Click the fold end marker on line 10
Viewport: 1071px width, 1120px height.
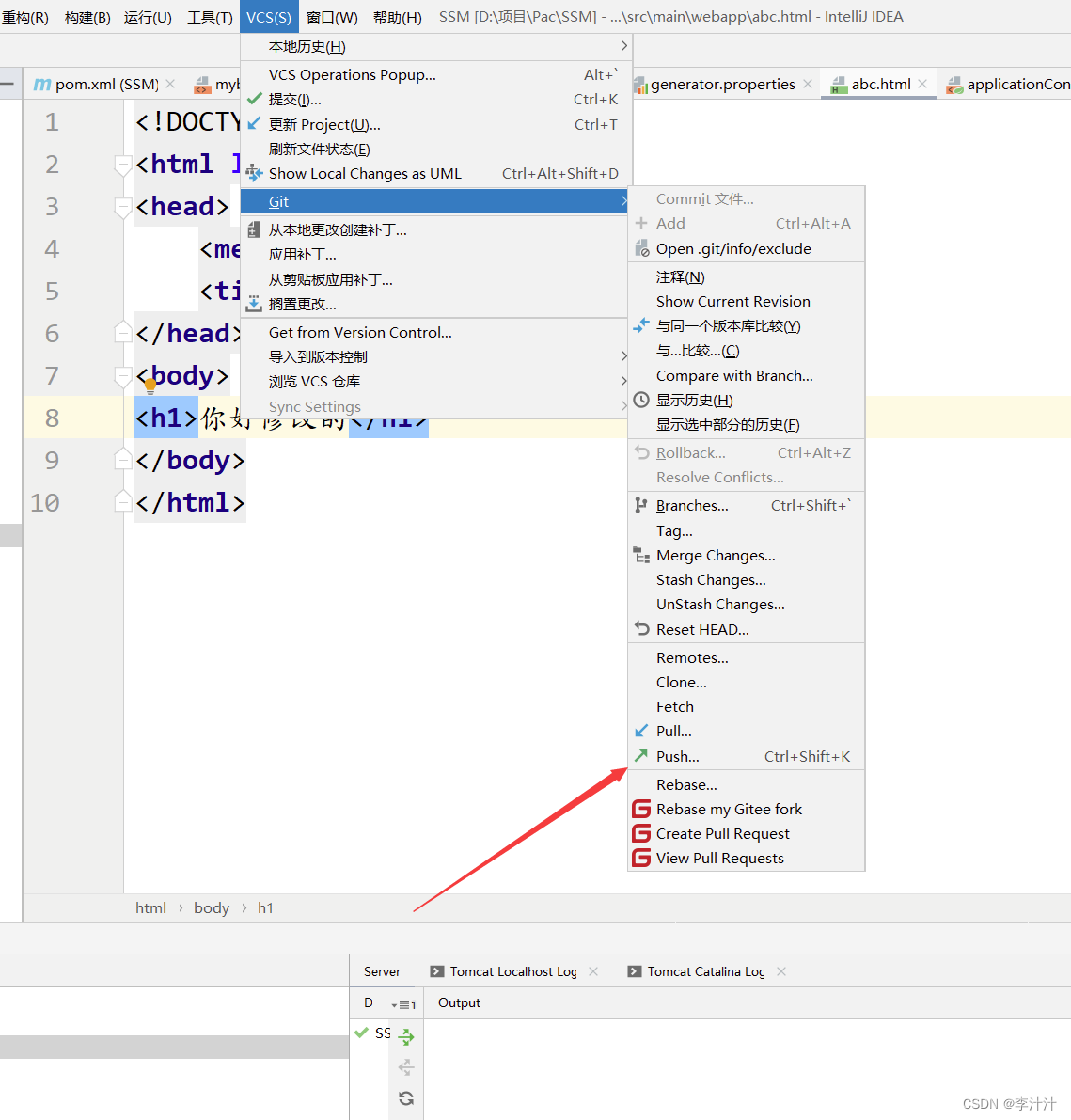(x=123, y=501)
